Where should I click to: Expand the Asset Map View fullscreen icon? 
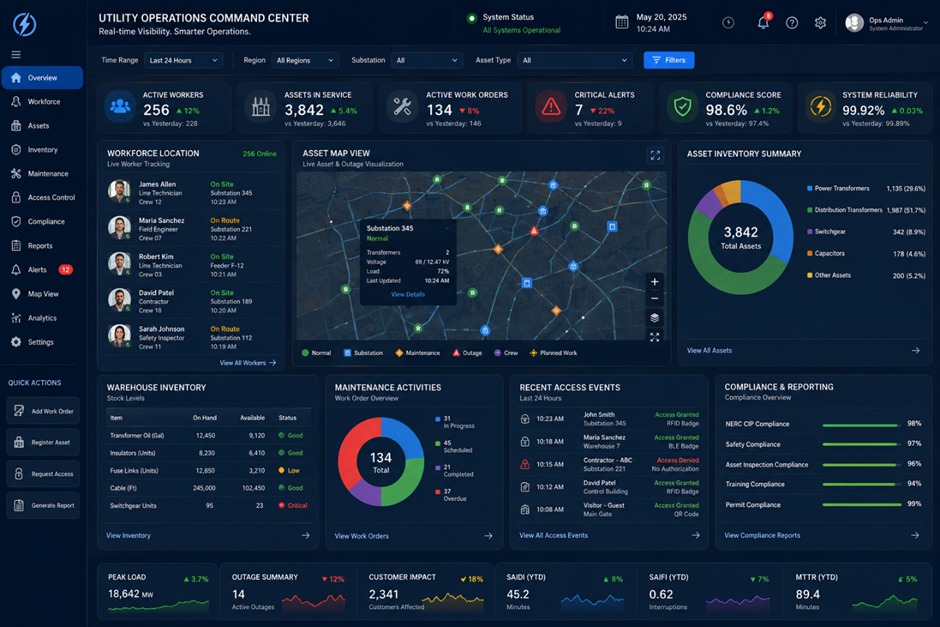pyautogui.click(x=655, y=155)
